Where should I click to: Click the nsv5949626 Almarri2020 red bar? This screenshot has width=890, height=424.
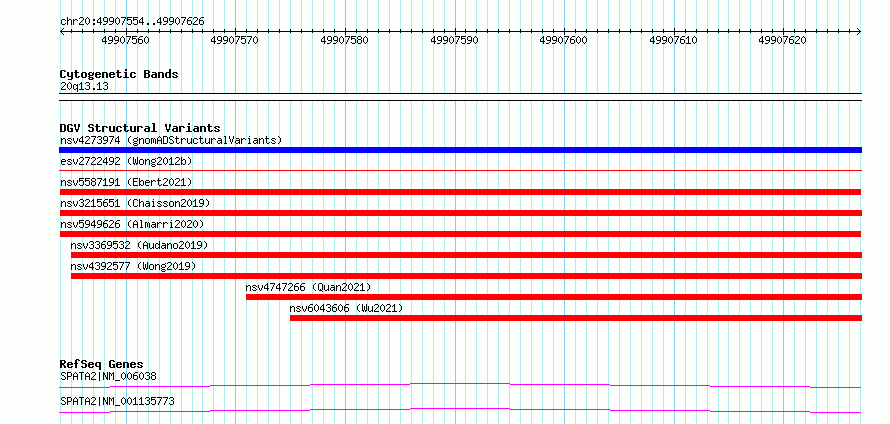click(x=460, y=234)
